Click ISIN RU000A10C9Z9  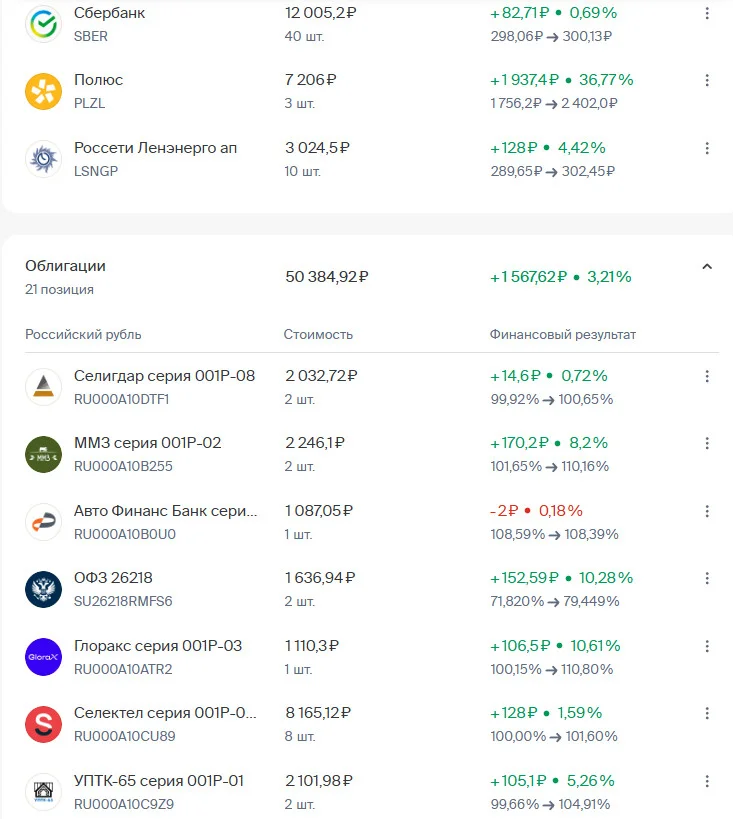[124, 804]
